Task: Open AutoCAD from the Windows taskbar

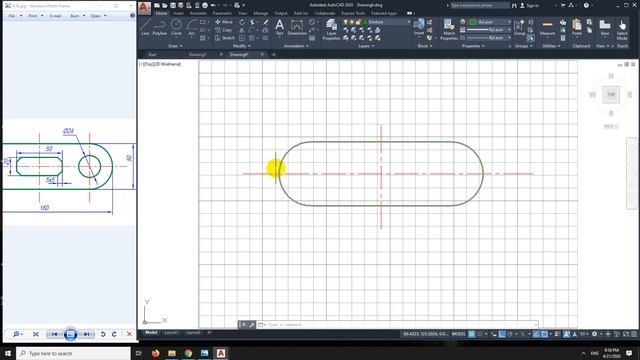Action: 221,353
